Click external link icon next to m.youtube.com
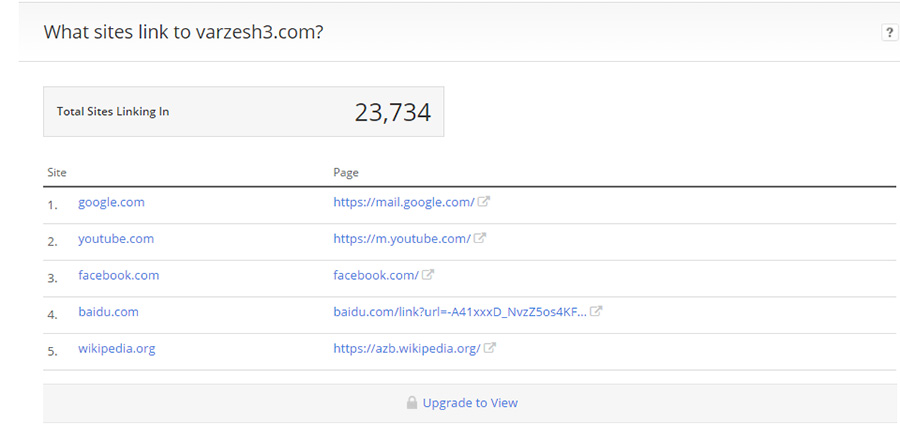 pyautogui.click(x=480, y=238)
